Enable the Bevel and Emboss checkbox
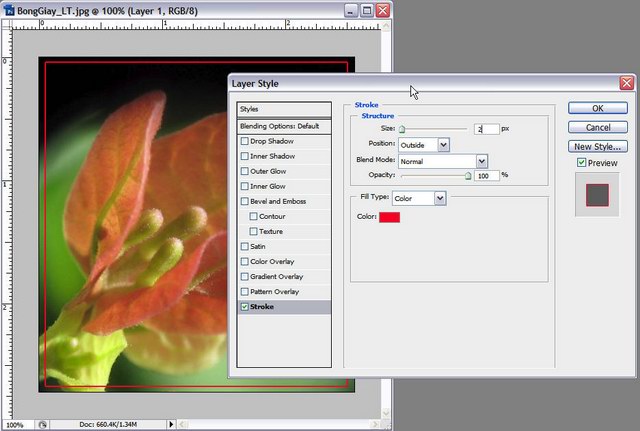Image resolution: width=640 pixels, height=431 pixels. [x=245, y=202]
